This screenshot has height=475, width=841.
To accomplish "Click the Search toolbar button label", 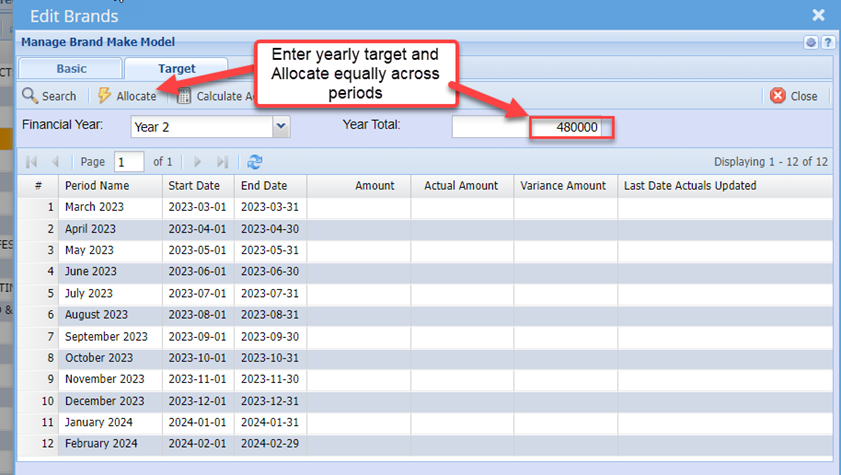I will point(59,97).
